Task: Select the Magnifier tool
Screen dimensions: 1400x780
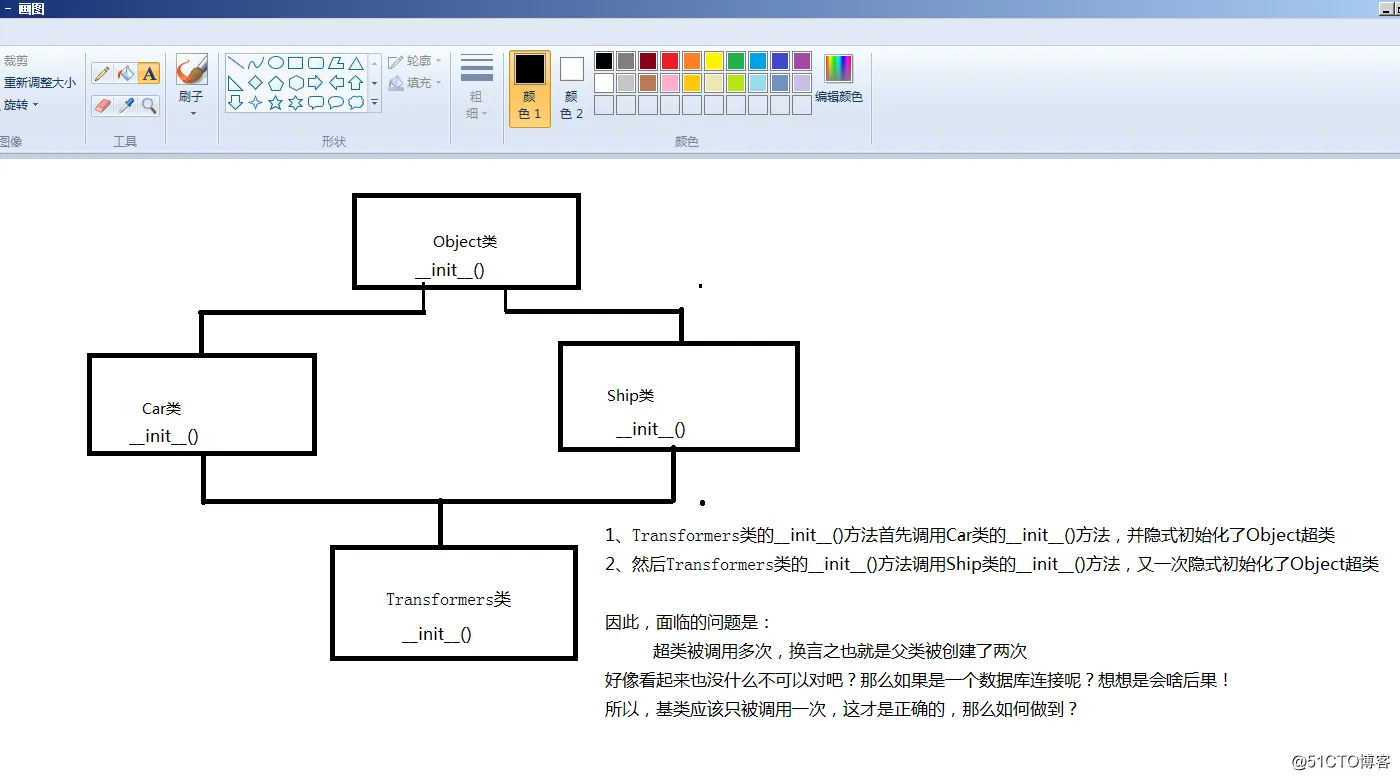Action: 149,105
